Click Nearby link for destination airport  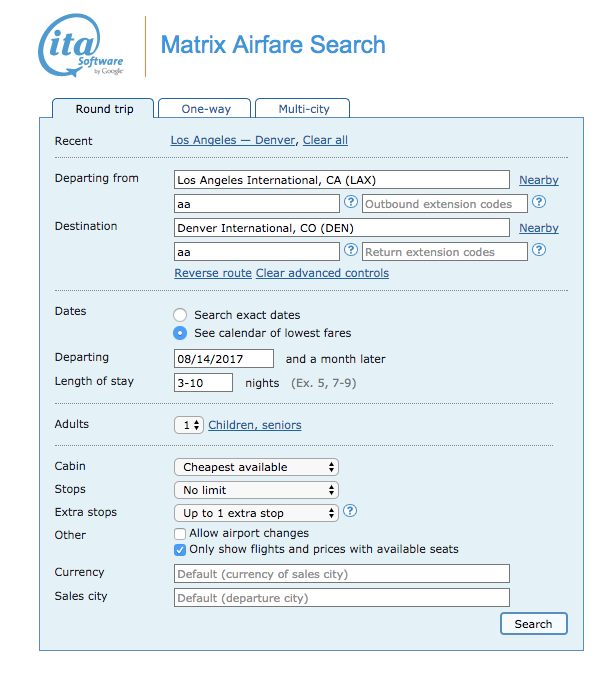539,228
